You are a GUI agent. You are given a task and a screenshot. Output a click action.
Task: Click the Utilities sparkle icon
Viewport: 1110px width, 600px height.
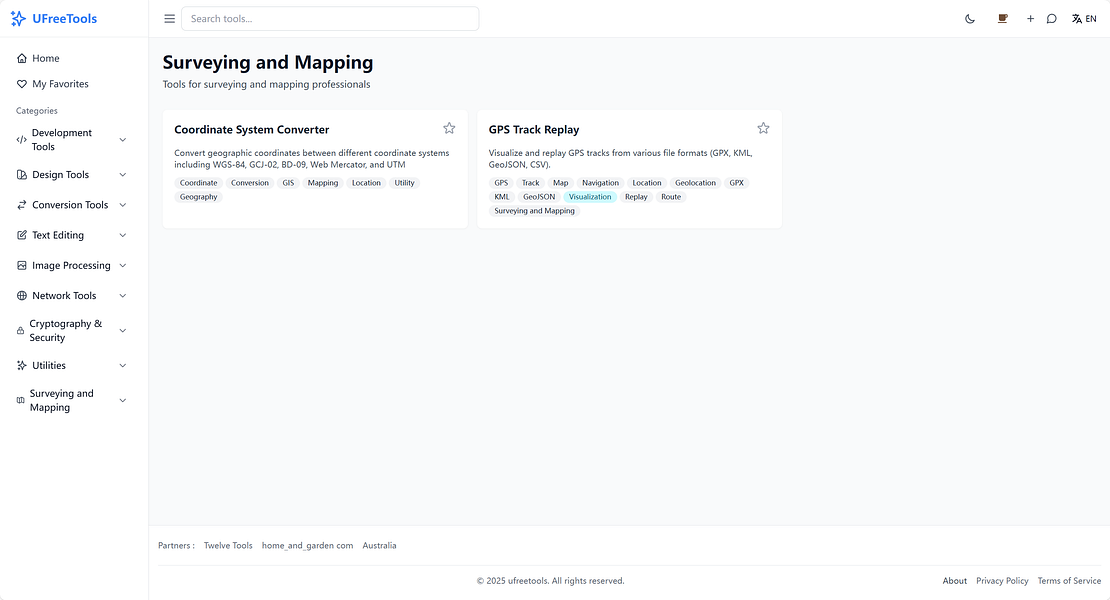[22, 365]
